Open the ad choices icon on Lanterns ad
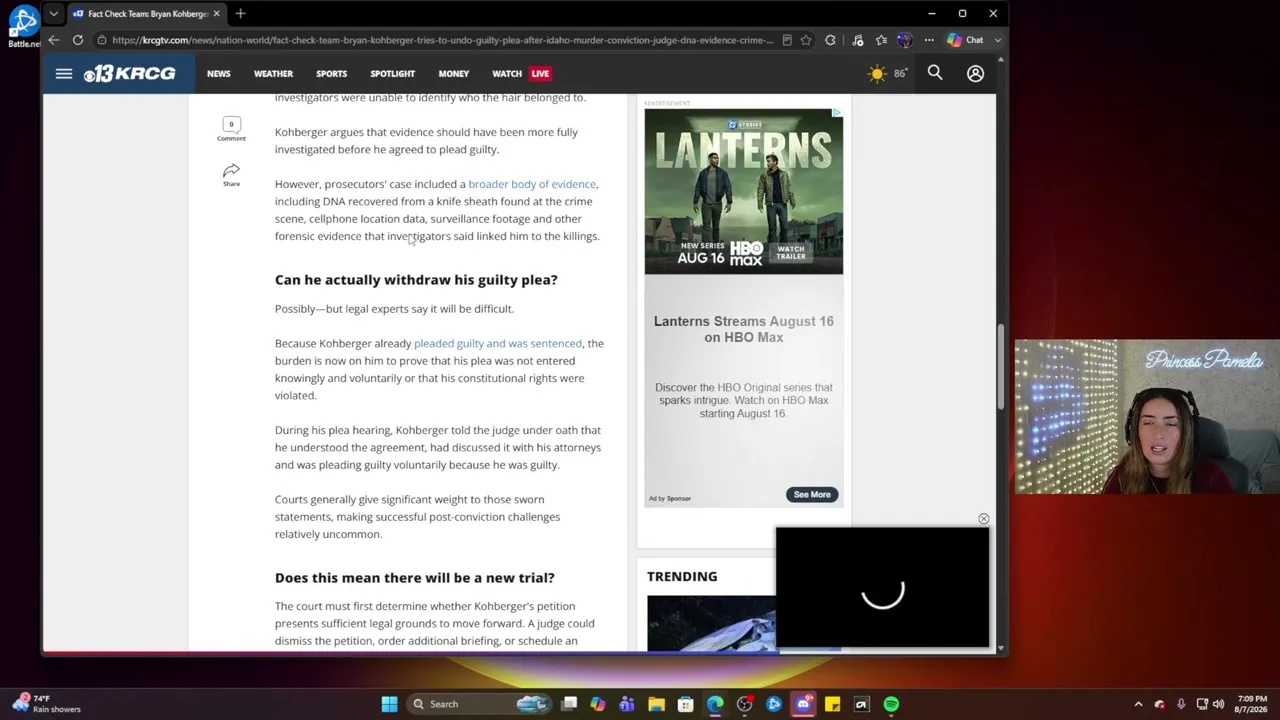This screenshot has width=1280, height=720. pos(837,113)
